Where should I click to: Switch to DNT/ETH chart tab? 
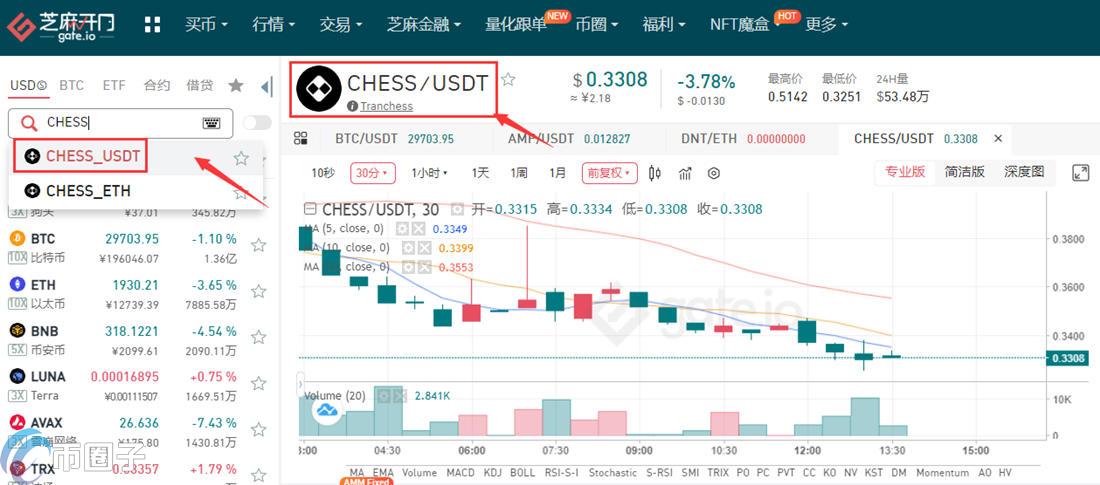744,138
